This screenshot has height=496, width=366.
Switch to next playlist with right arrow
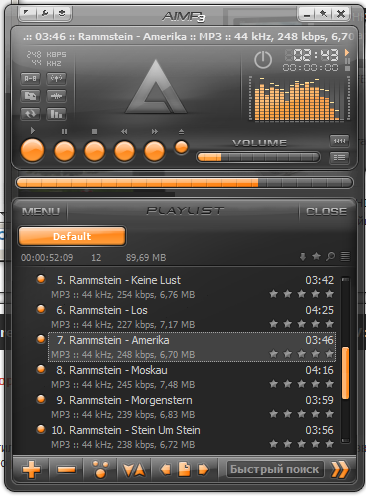click(203, 470)
